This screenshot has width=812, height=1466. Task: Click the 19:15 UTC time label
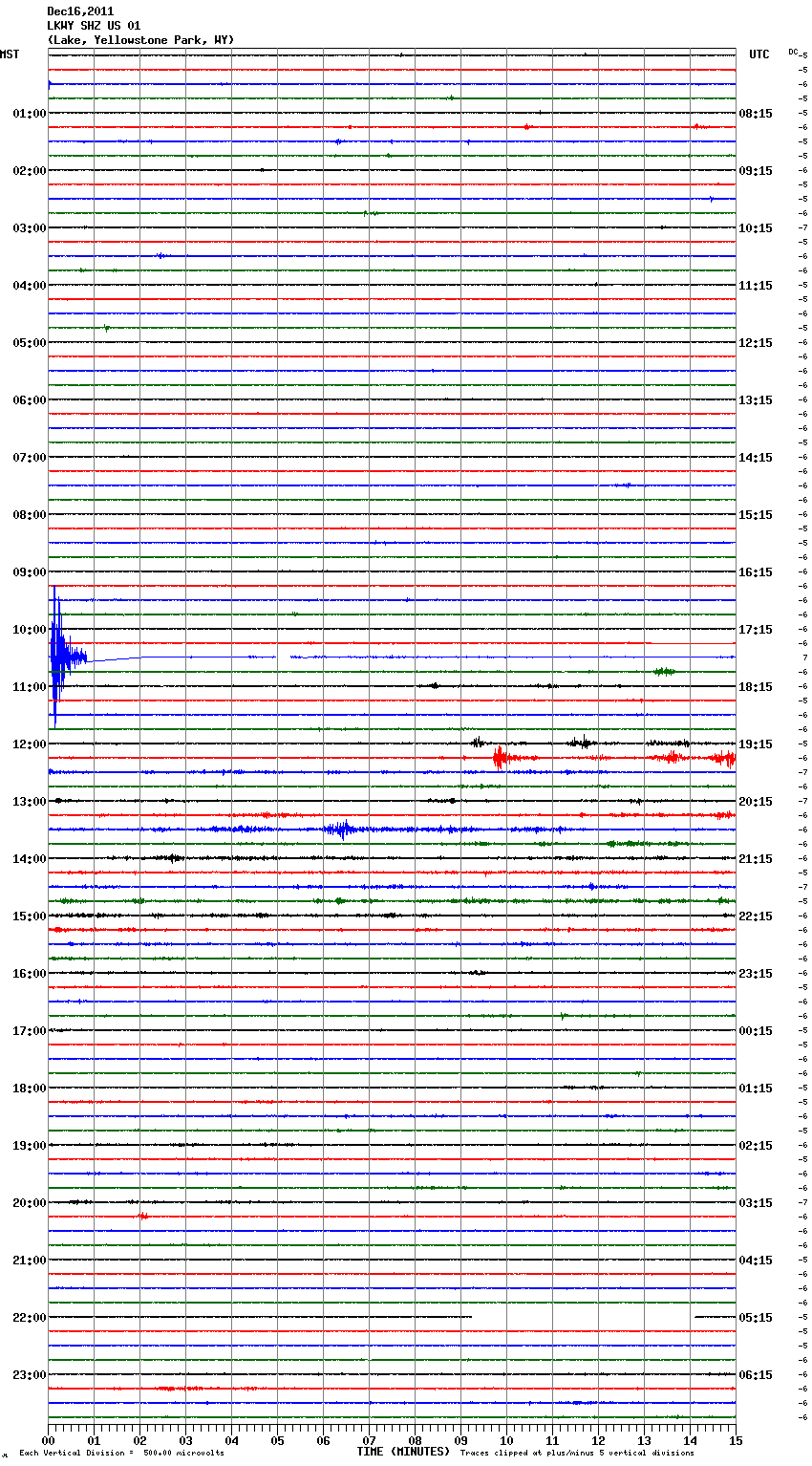[x=756, y=744]
